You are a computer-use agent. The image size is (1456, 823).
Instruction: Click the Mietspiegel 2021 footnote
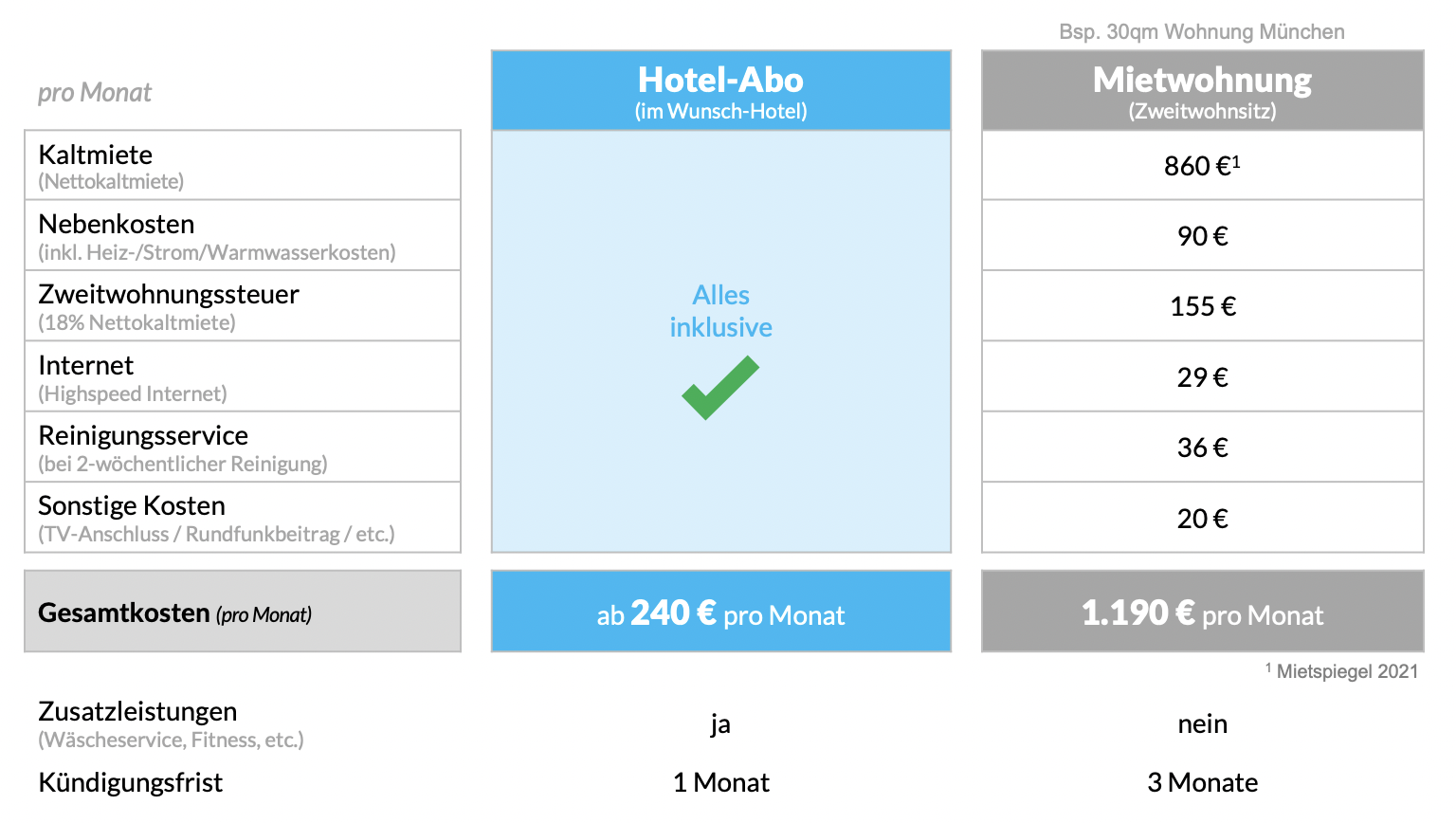point(1341,671)
